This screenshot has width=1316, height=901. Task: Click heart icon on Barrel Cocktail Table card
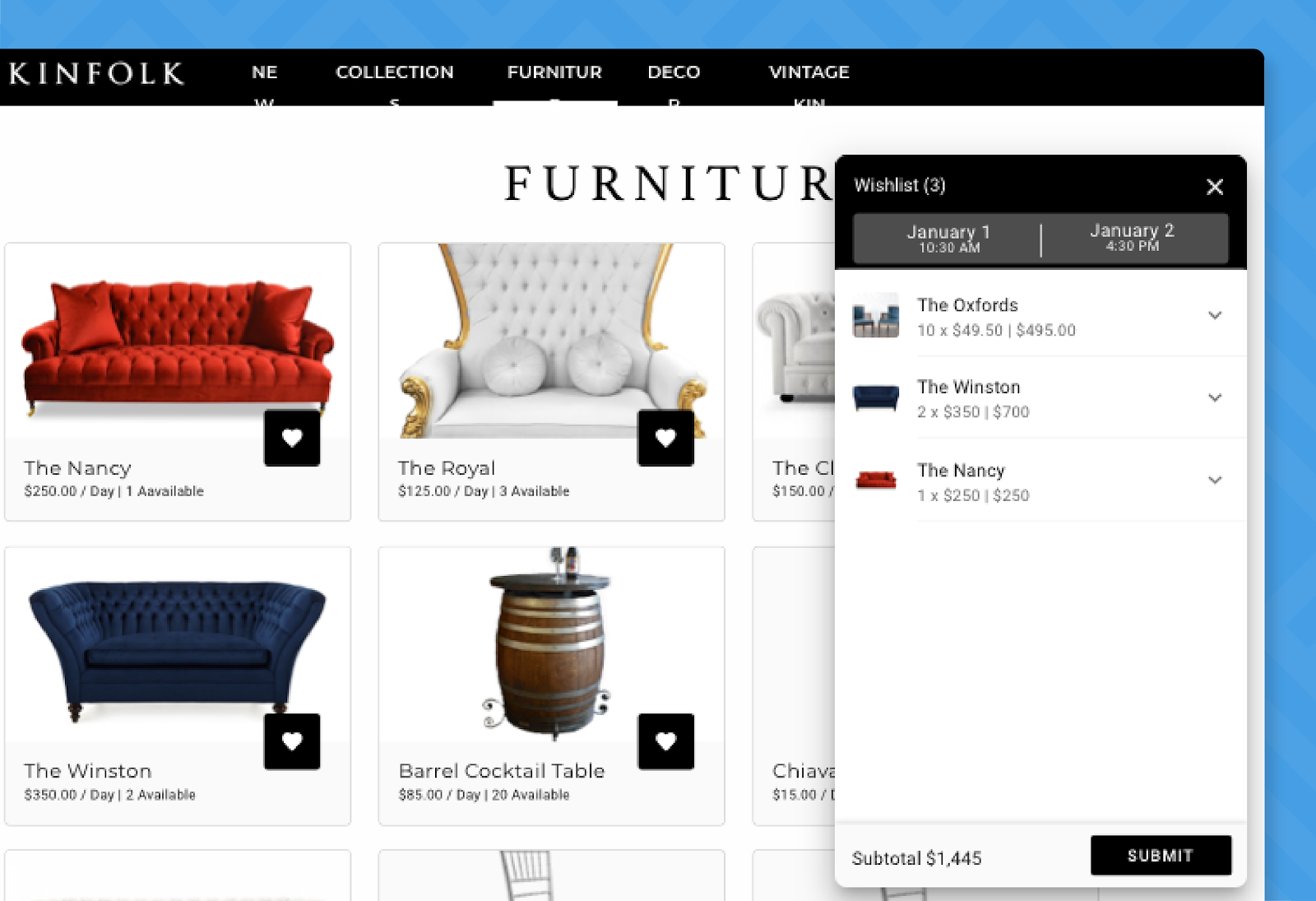click(665, 741)
